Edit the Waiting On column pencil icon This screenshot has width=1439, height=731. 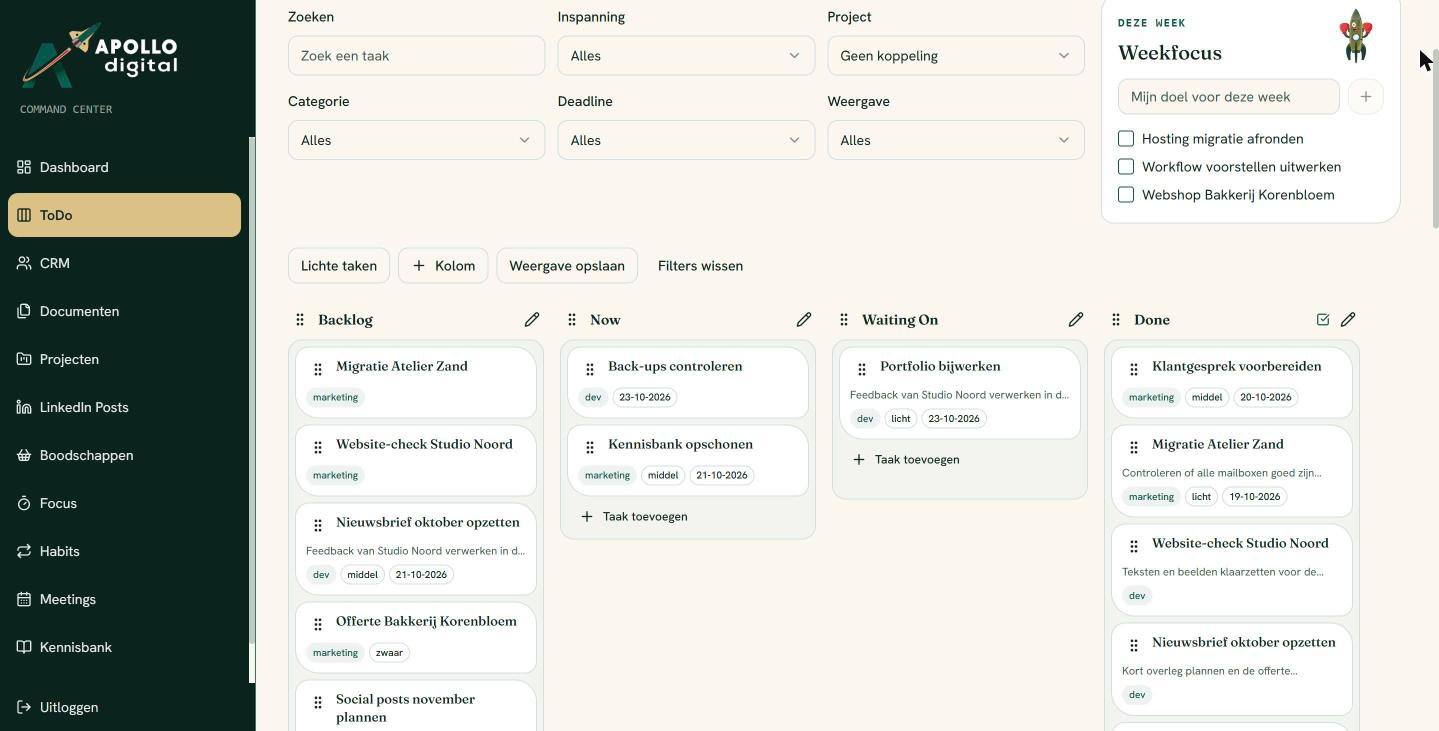(1076, 320)
